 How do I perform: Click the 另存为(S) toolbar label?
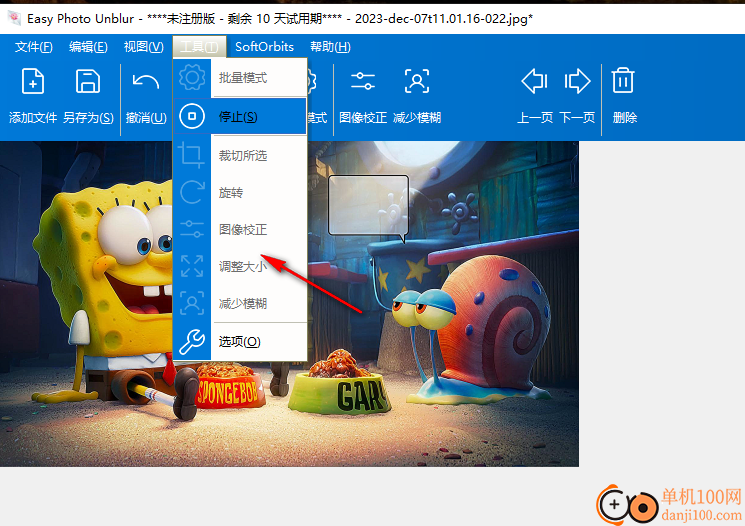tap(88, 117)
